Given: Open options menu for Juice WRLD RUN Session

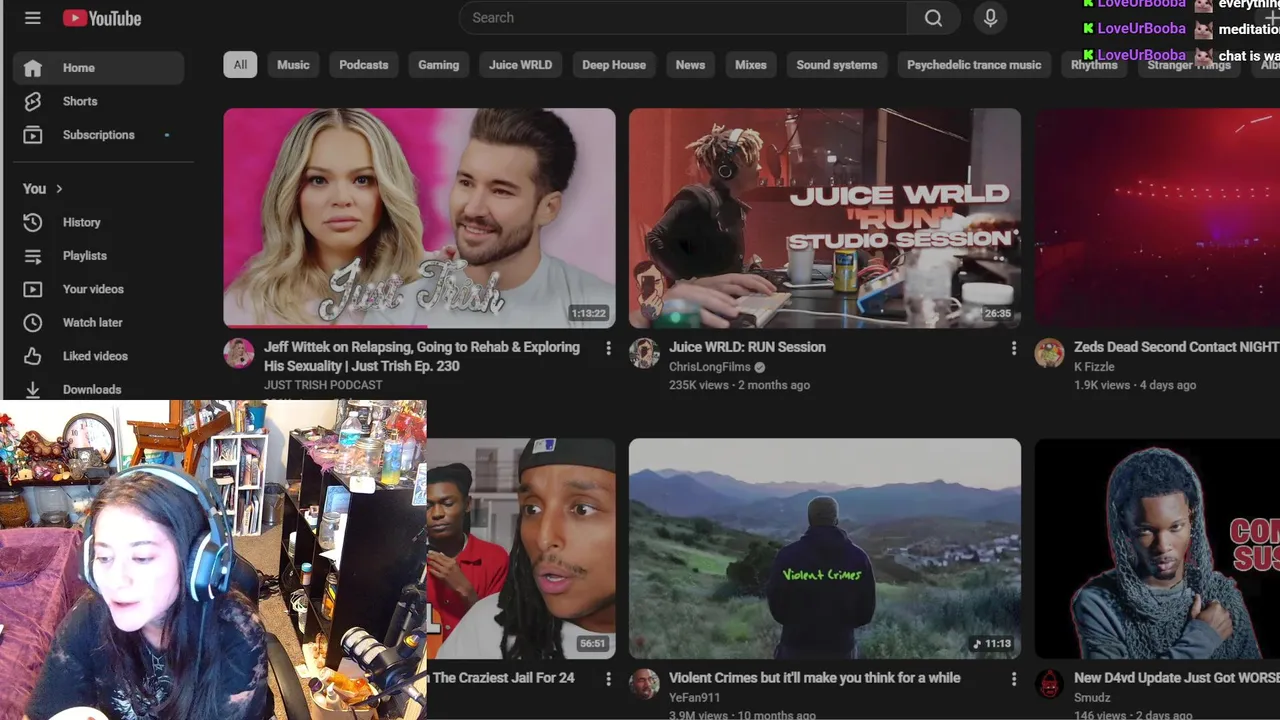Looking at the screenshot, I should click(x=1013, y=348).
